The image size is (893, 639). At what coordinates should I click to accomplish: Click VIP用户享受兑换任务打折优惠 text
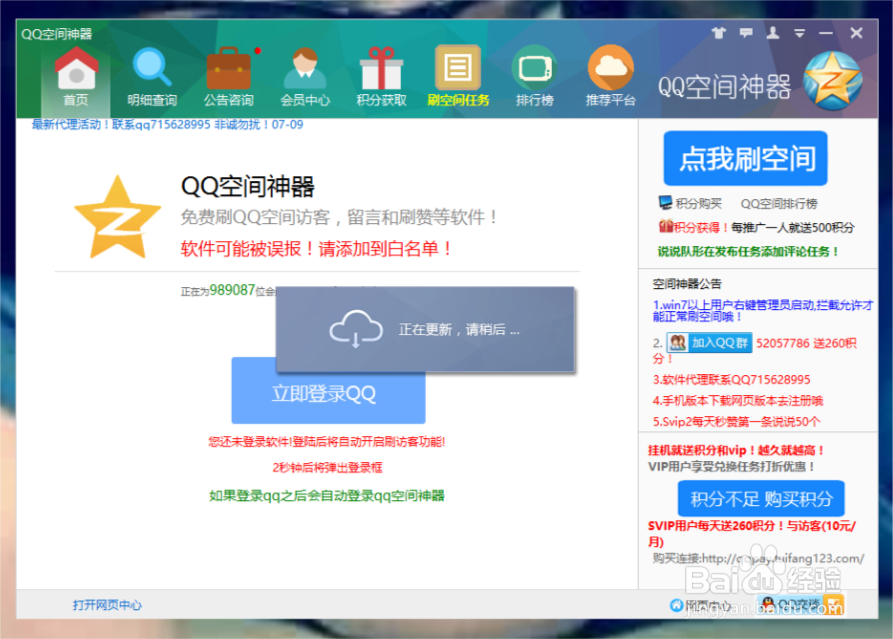(731, 466)
